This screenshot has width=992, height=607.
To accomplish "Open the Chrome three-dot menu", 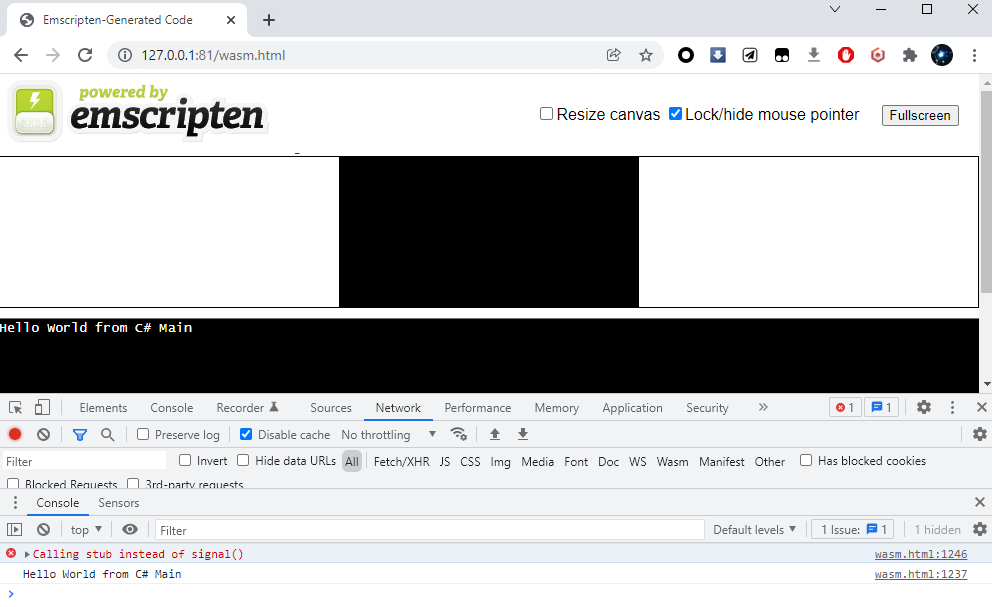I will (974, 55).
